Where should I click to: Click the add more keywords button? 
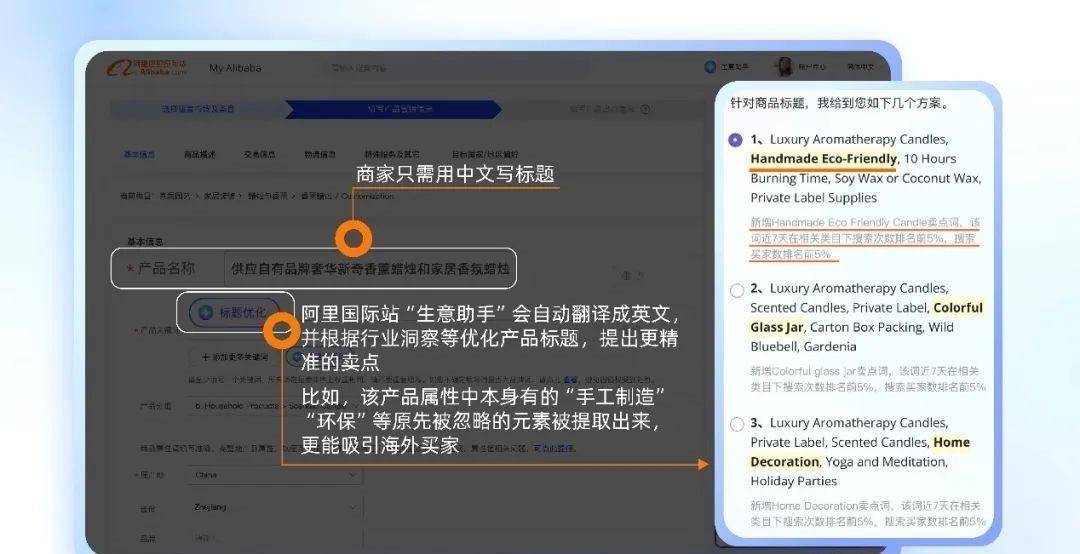(233, 357)
